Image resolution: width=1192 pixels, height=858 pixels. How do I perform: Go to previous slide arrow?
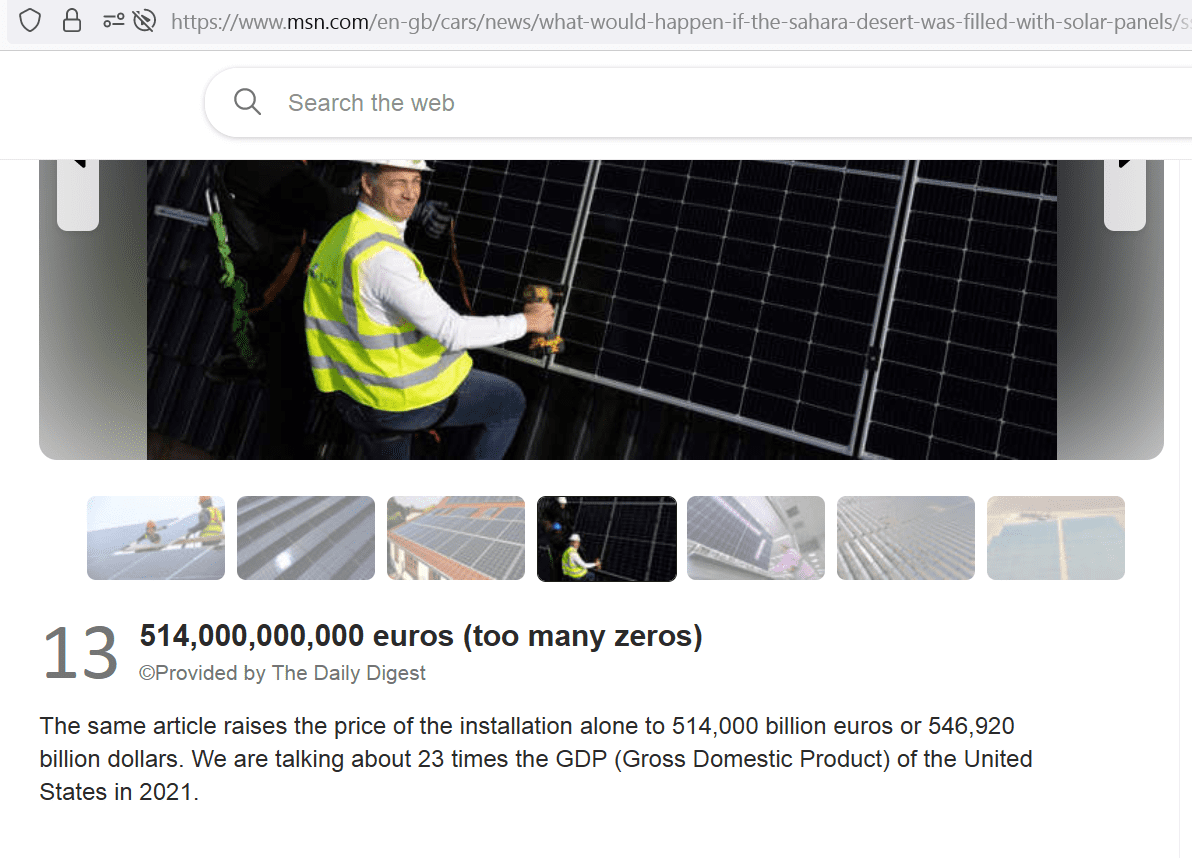(78, 194)
